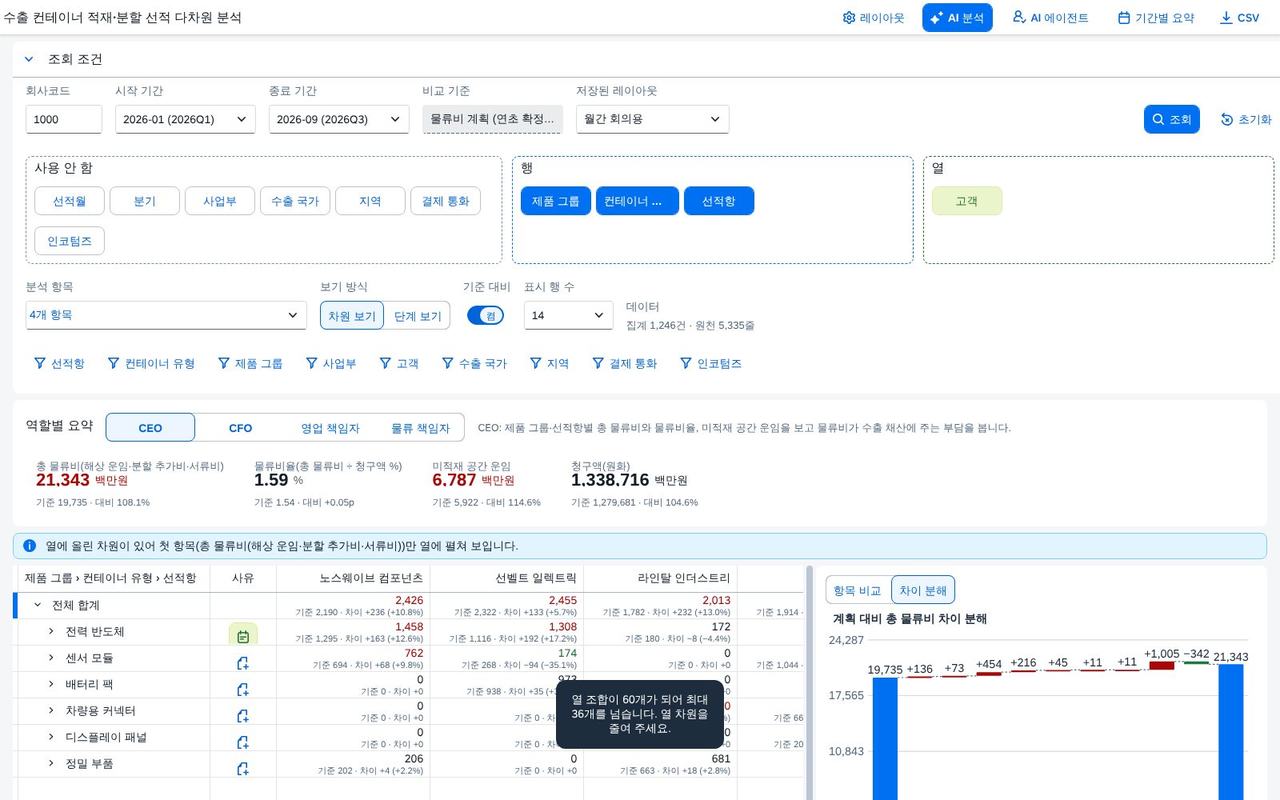Open the 시작 기간 dropdown
The height and width of the screenshot is (800, 1280).
point(185,119)
